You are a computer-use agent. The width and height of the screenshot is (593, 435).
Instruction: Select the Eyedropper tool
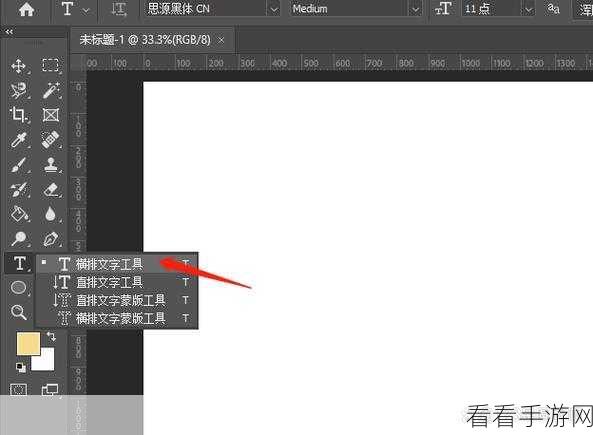pos(19,140)
